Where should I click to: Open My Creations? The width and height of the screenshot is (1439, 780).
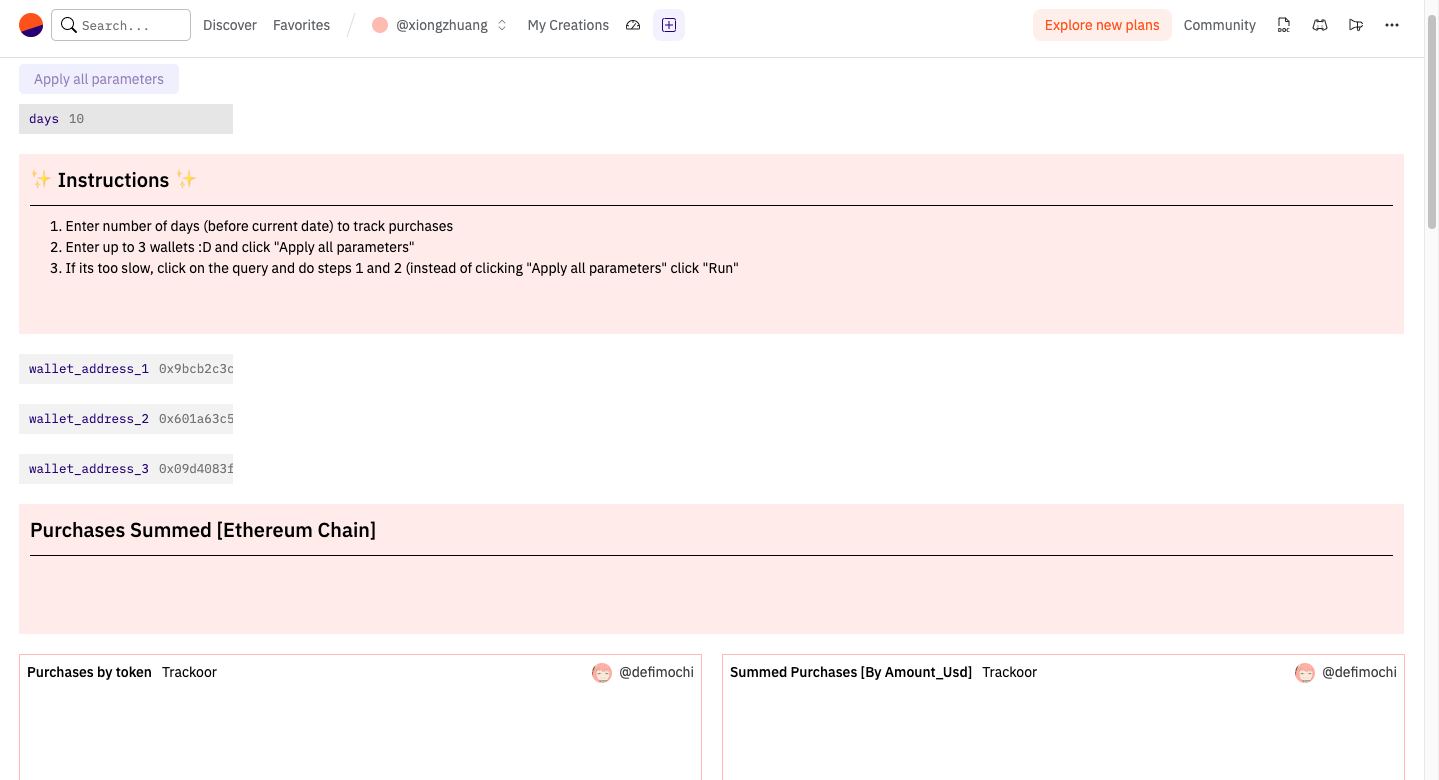click(568, 25)
